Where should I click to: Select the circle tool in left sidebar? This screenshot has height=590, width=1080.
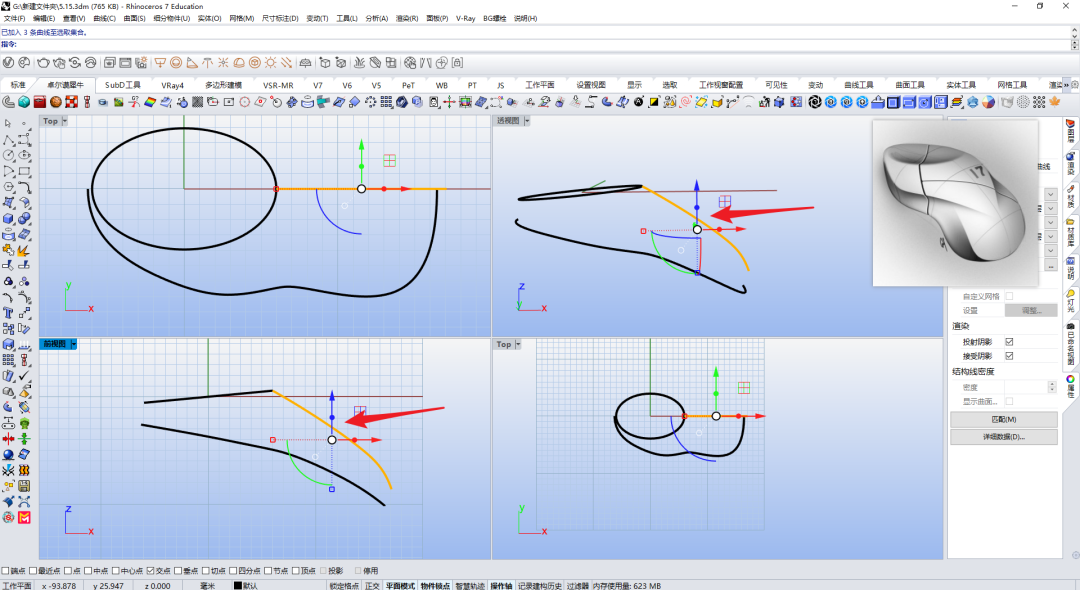point(8,156)
